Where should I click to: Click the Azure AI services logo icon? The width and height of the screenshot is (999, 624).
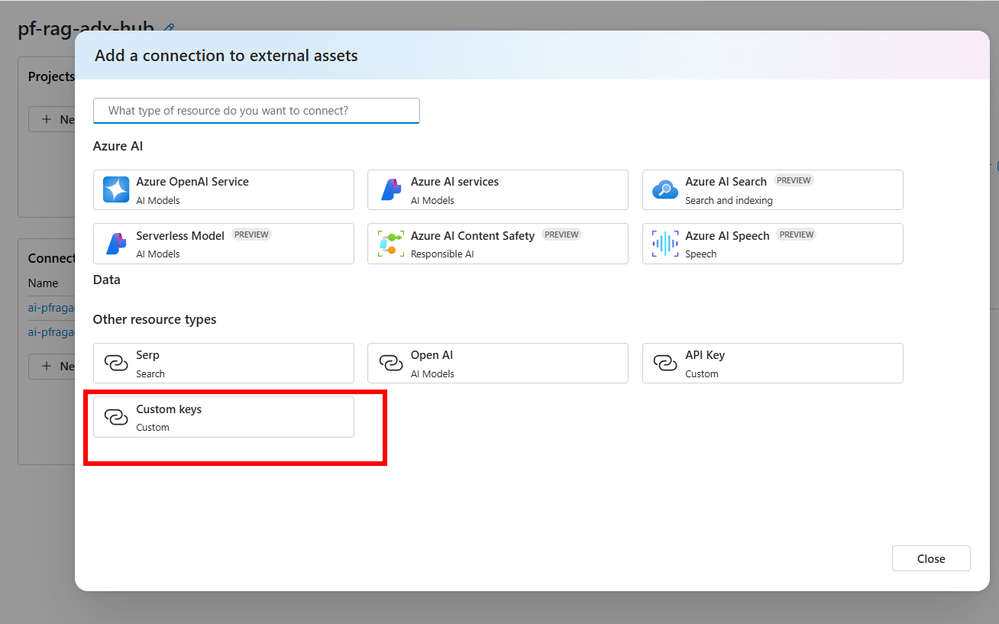click(x=391, y=189)
